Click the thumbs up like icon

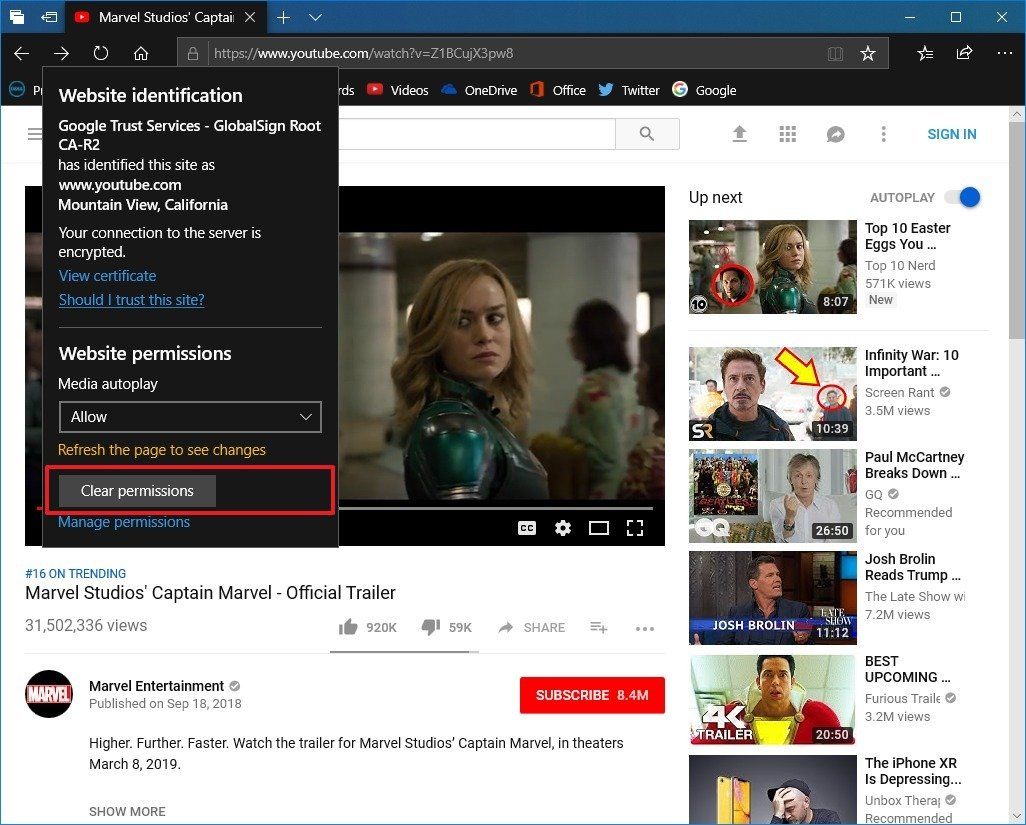pos(348,626)
